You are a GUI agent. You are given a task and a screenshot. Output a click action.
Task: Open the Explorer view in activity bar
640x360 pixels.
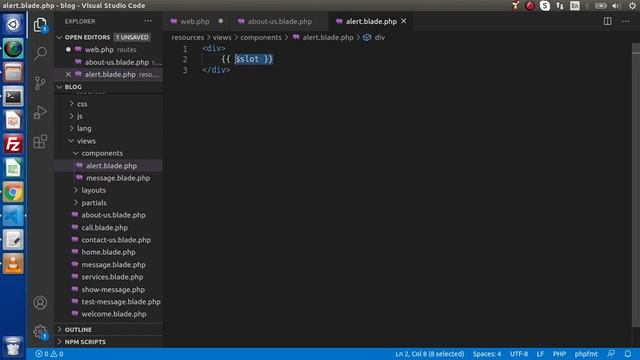[x=40, y=25]
